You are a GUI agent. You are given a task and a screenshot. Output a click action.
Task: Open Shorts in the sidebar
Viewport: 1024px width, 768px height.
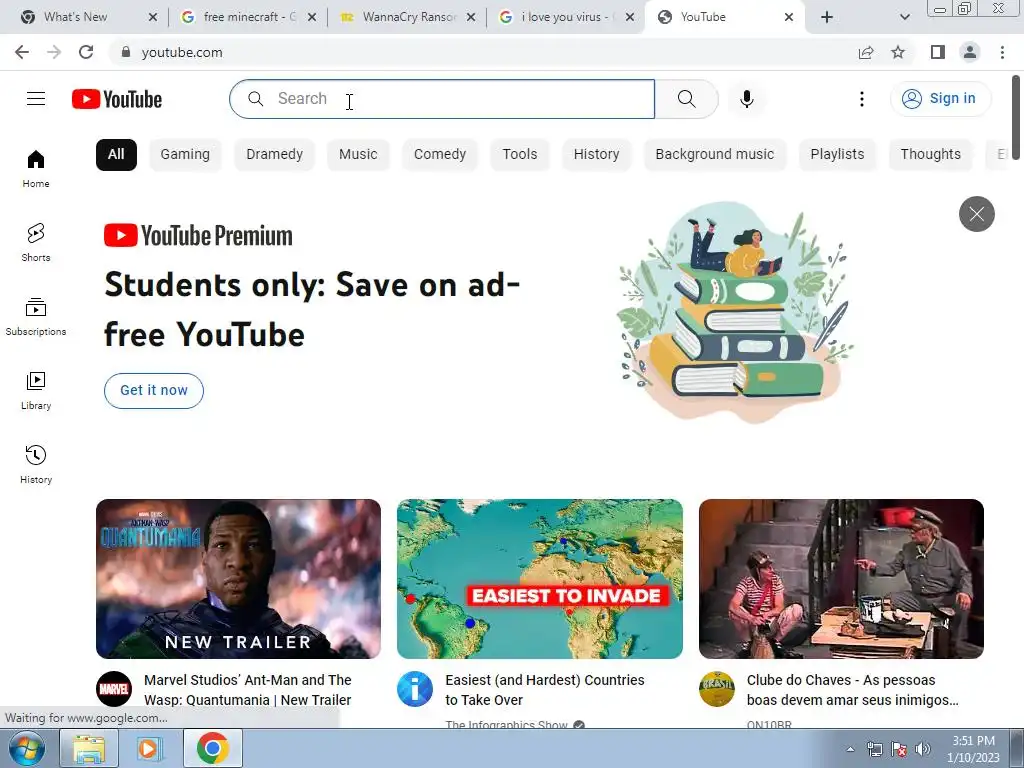36,242
